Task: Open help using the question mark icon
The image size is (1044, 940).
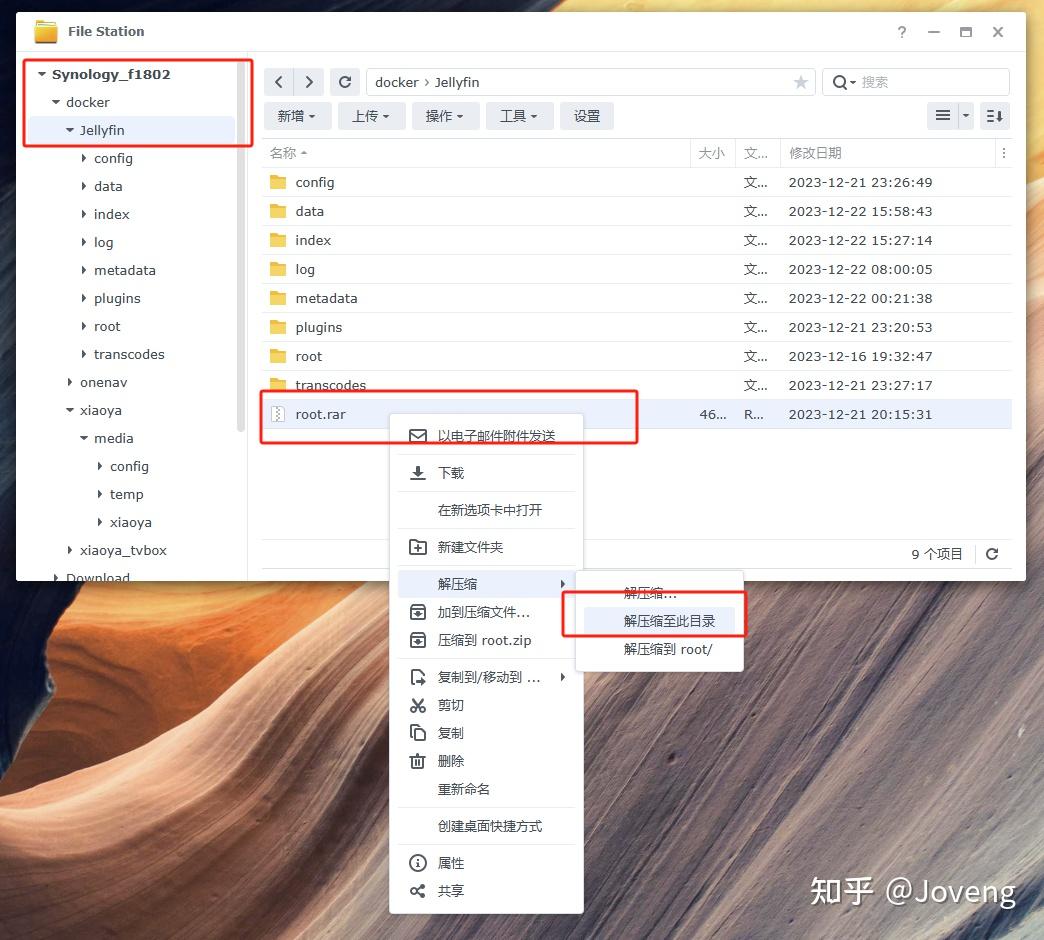Action: (902, 32)
